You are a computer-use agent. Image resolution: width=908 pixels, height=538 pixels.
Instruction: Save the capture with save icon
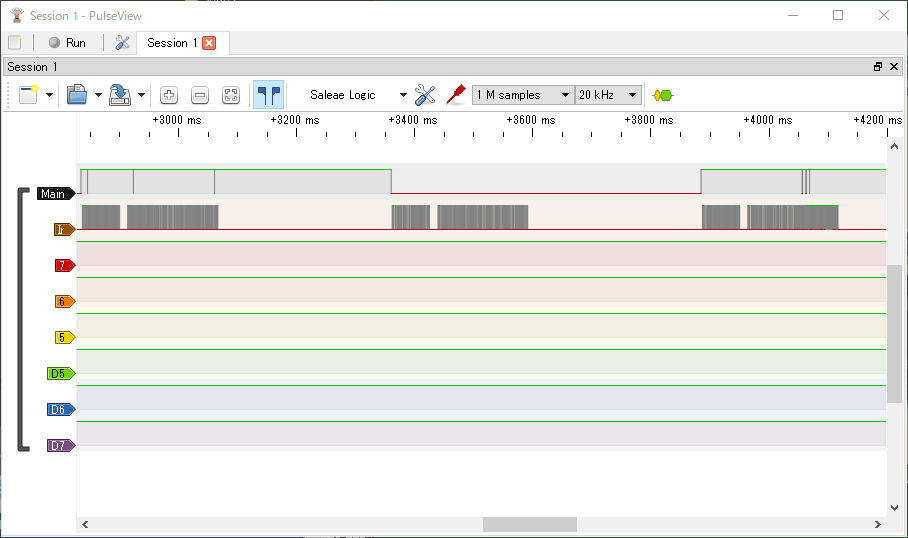click(x=120, y=94)
